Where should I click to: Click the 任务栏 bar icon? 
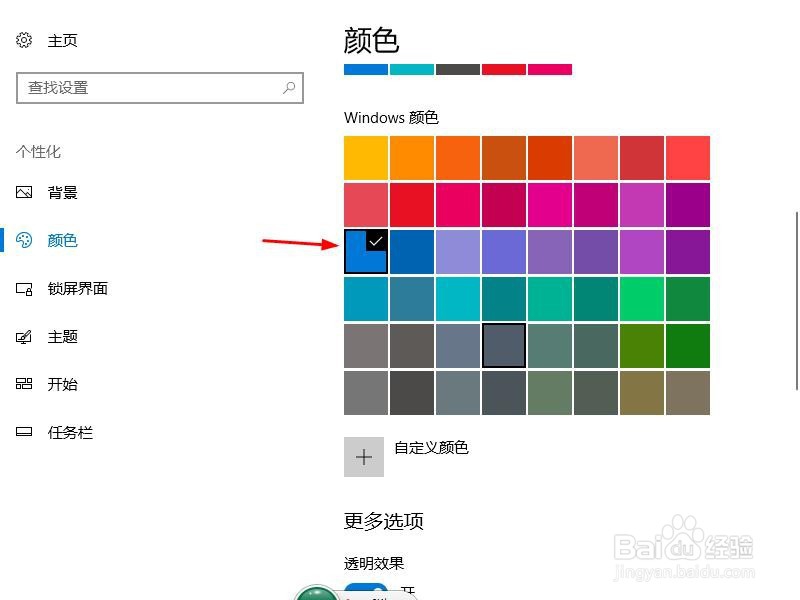tap(23, 432)
